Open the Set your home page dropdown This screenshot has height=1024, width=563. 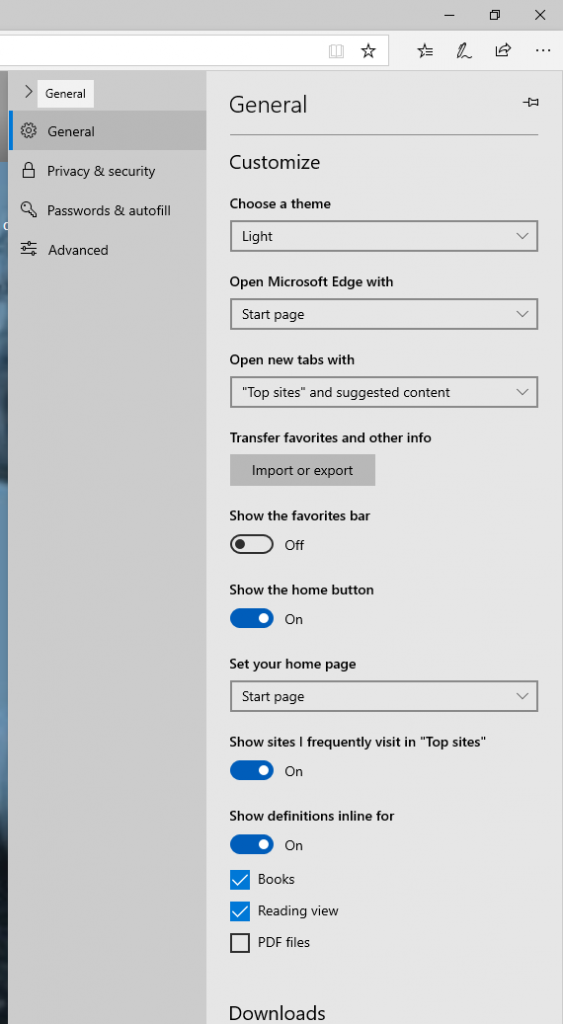384,696
